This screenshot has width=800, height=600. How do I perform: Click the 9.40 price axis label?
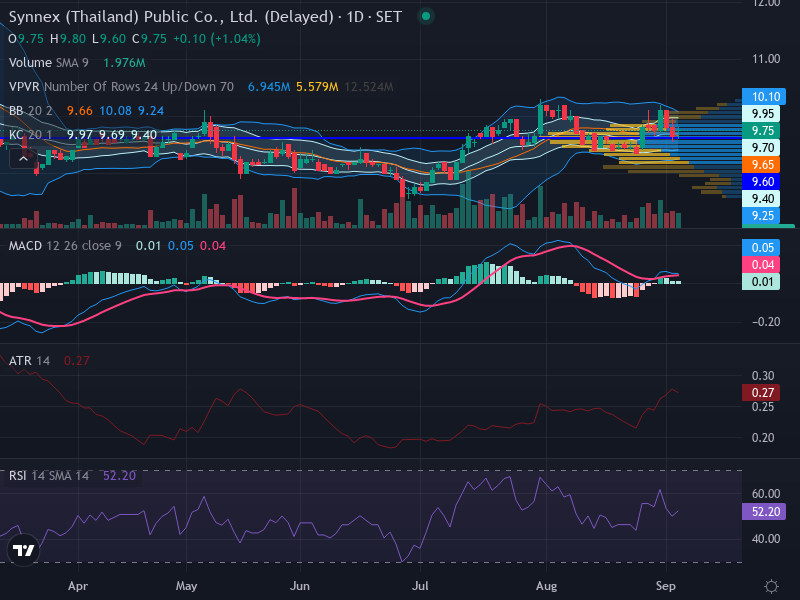click(x=761, y=198)
